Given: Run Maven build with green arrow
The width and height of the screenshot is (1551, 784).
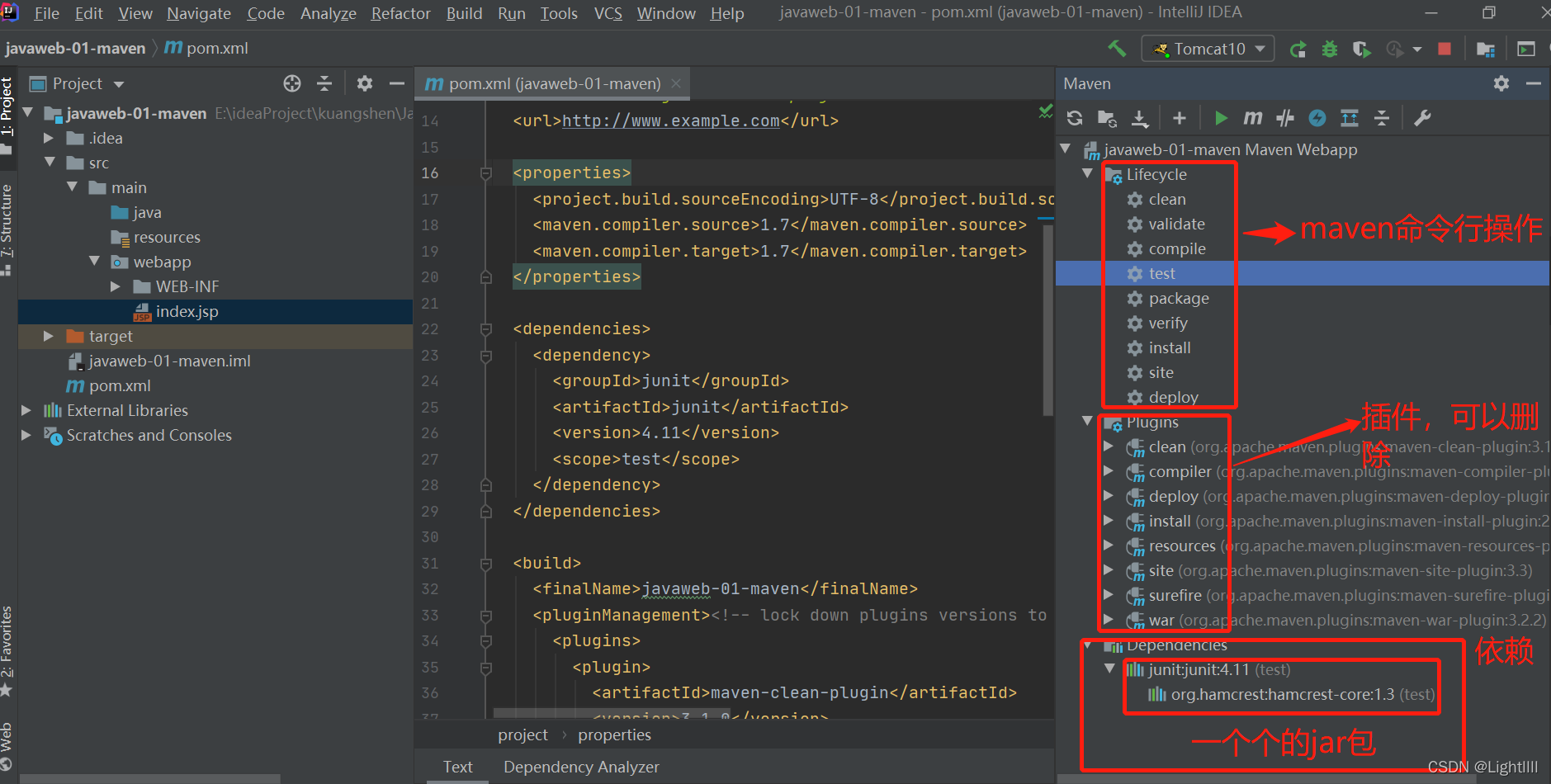Looking at the screenshot, I should tap(1221, 118).
